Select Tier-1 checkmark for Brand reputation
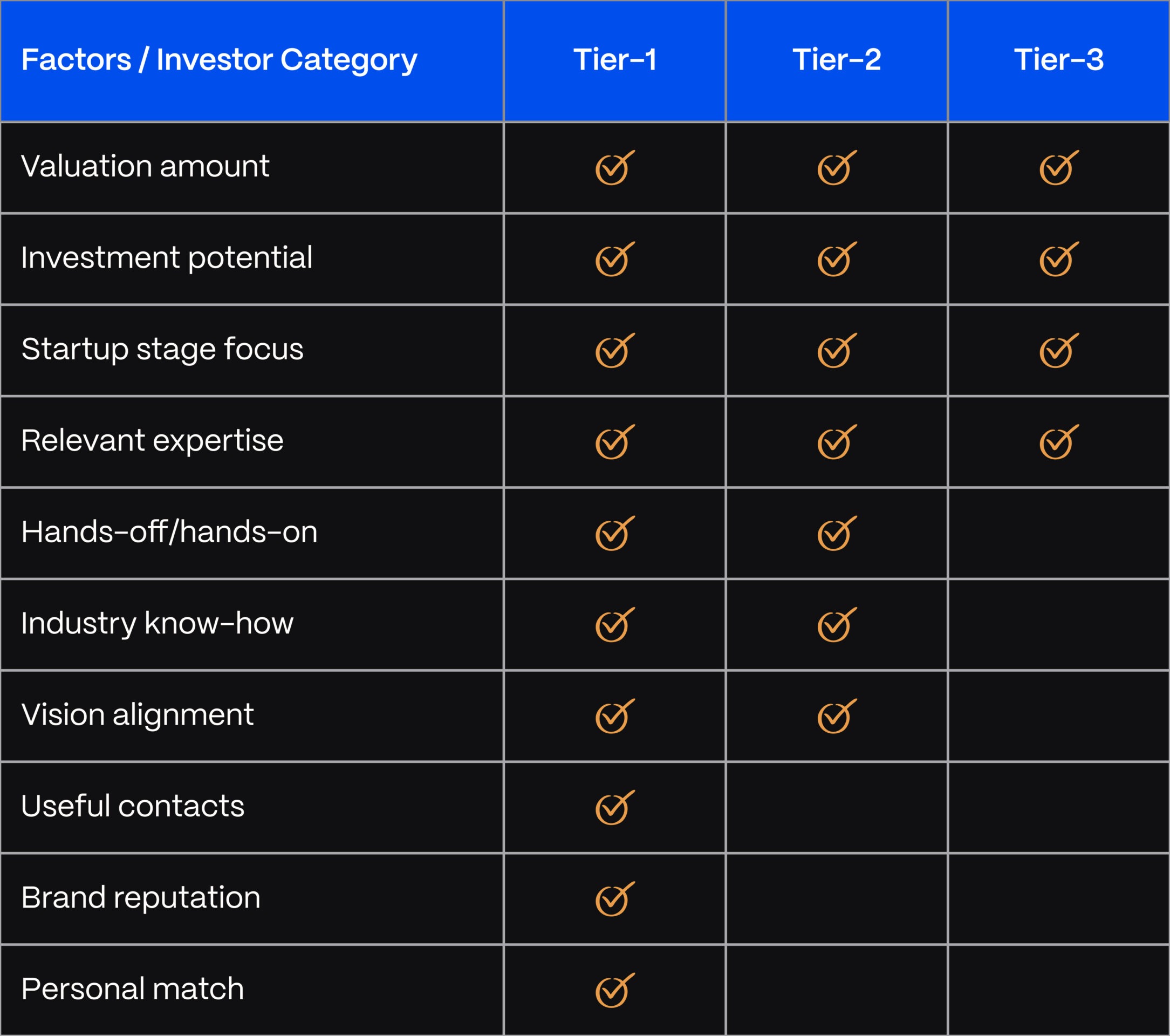The height and width of the screenshot is (1036, 1170). tap(615, 898)
